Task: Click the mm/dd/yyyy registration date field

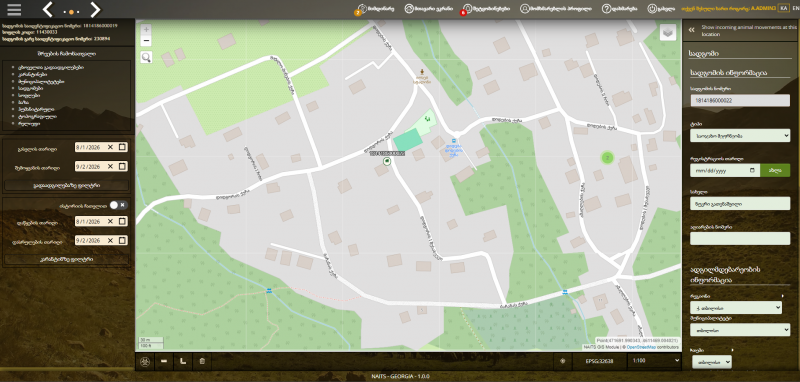Action: click(x=724, y=170)
